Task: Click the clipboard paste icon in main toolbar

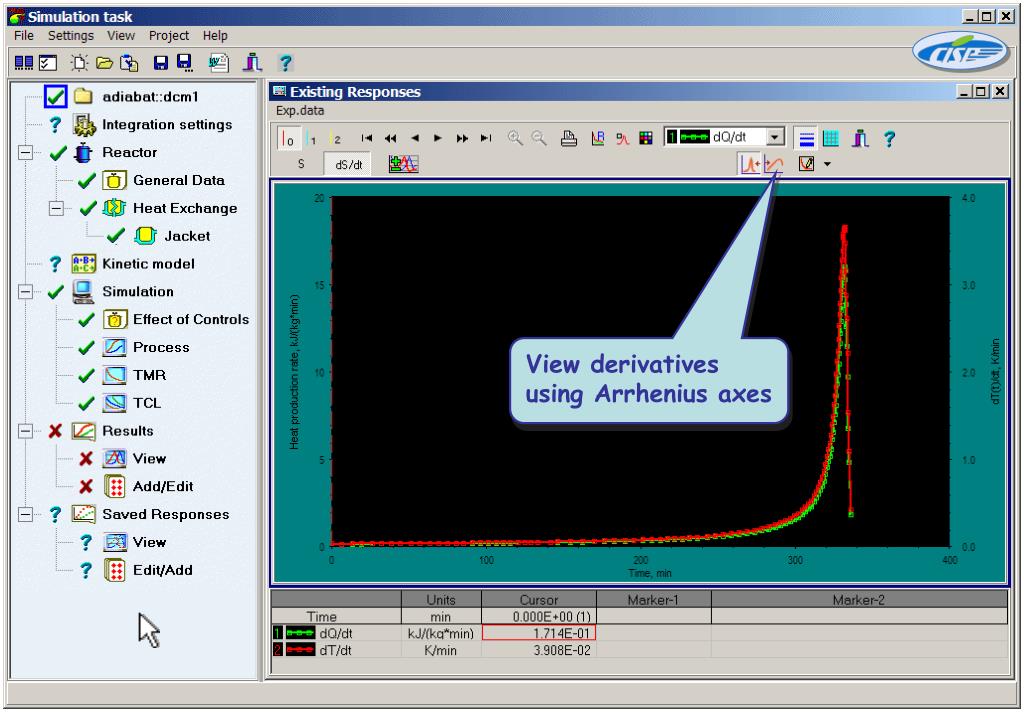Action: pos(130,63)
